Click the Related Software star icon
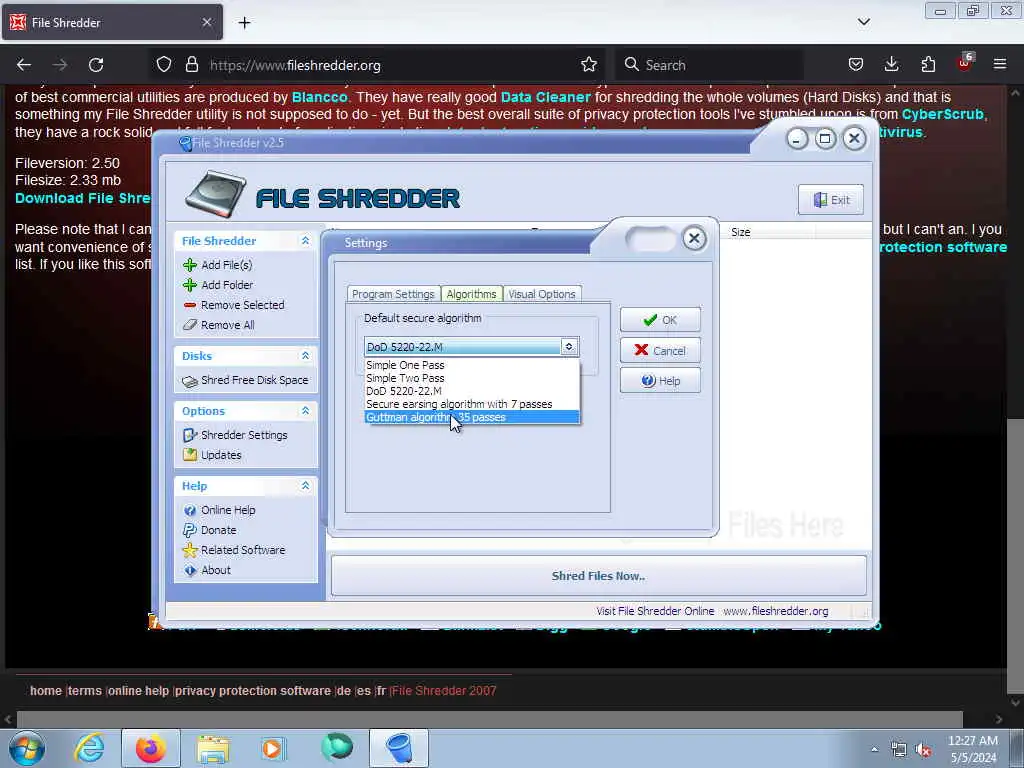 coord(190,550)
